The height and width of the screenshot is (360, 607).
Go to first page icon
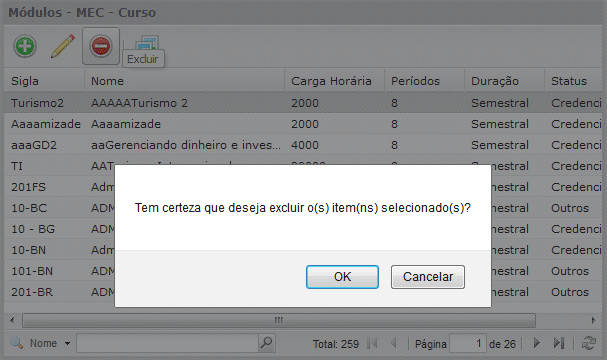[x=372, y=343]
